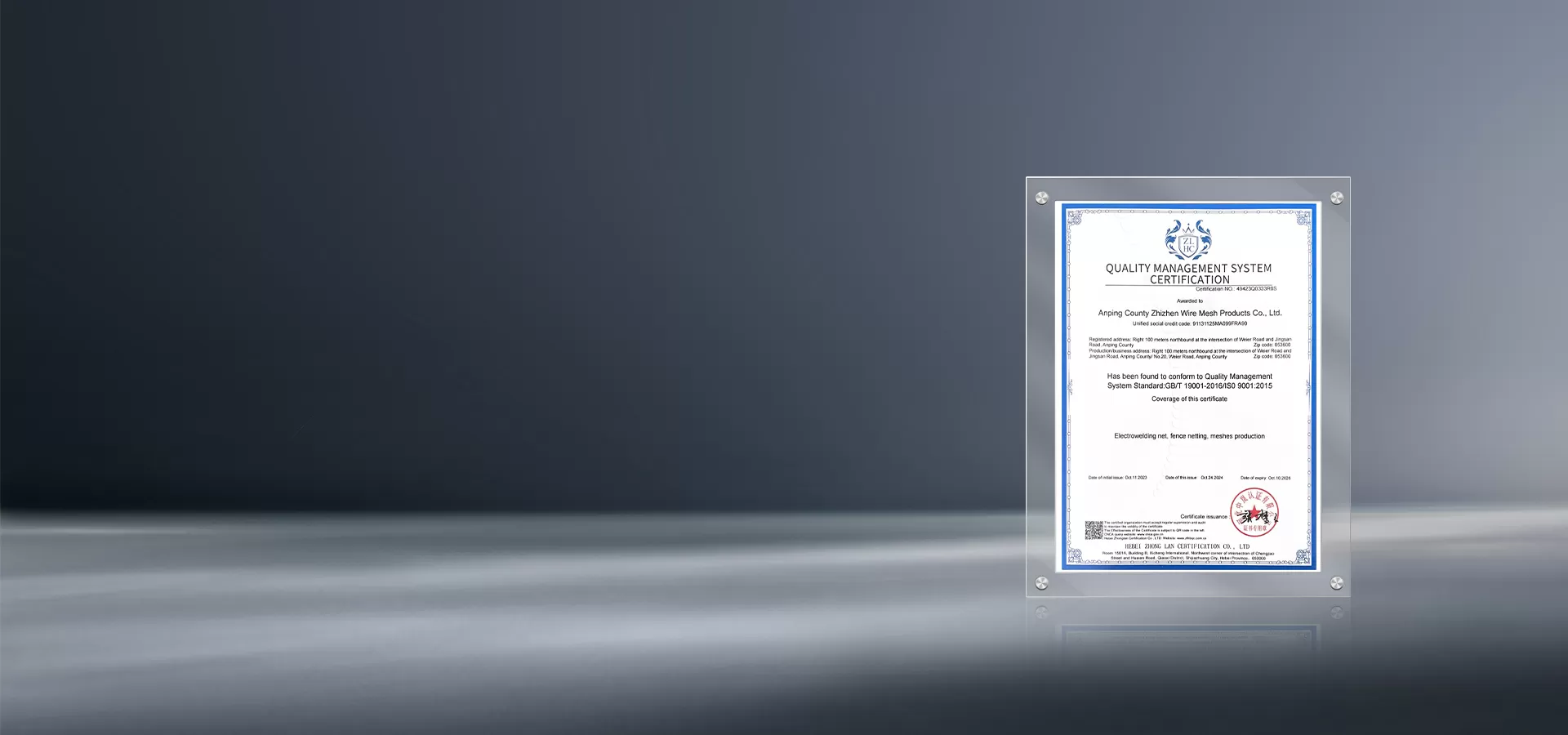Click the QR code on the certificate
The image size is (1568, 735).
pos(1094,530)
